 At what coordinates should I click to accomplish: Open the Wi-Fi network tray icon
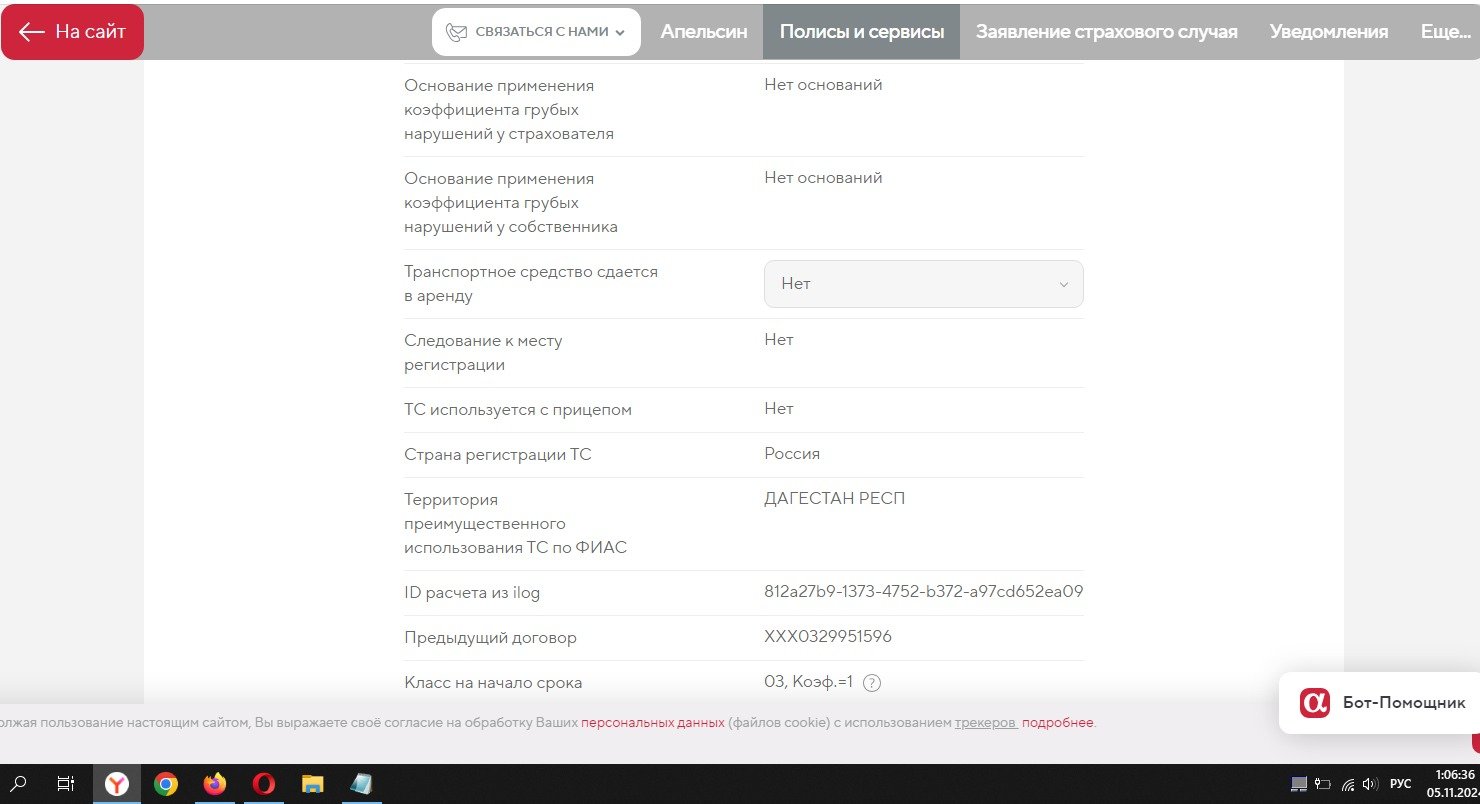[1348, 784]
